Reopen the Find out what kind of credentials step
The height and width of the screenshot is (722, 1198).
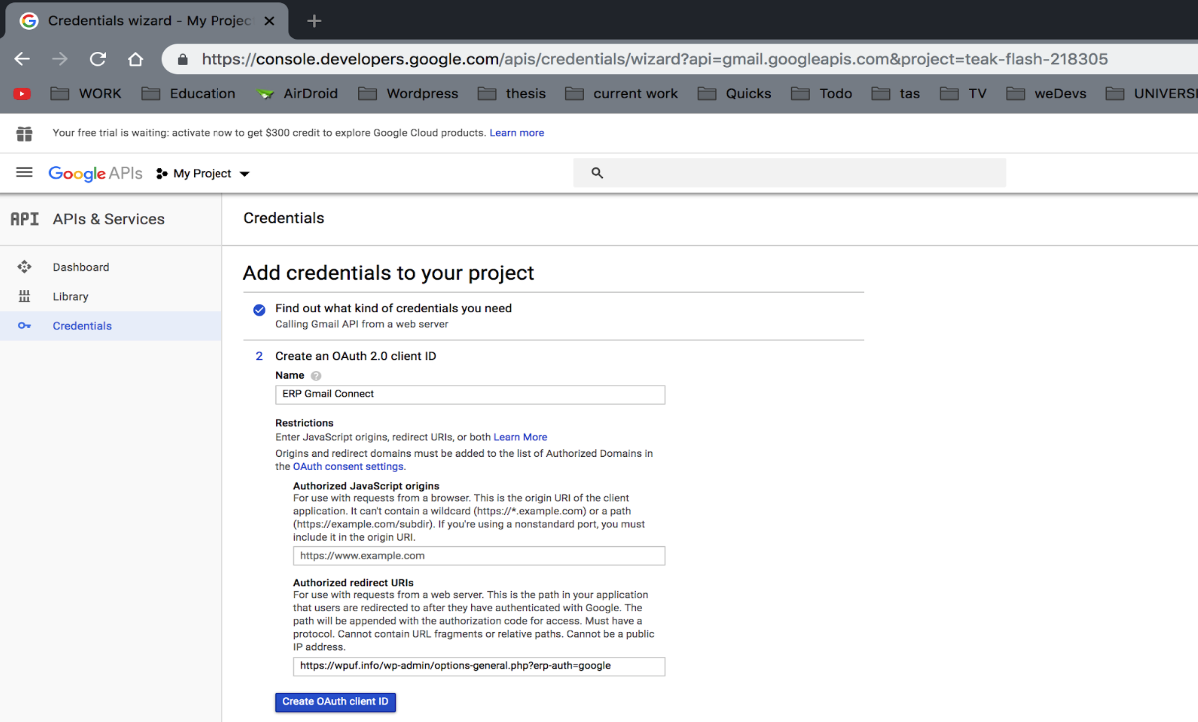pyautogui.click(x=393, y=308)
